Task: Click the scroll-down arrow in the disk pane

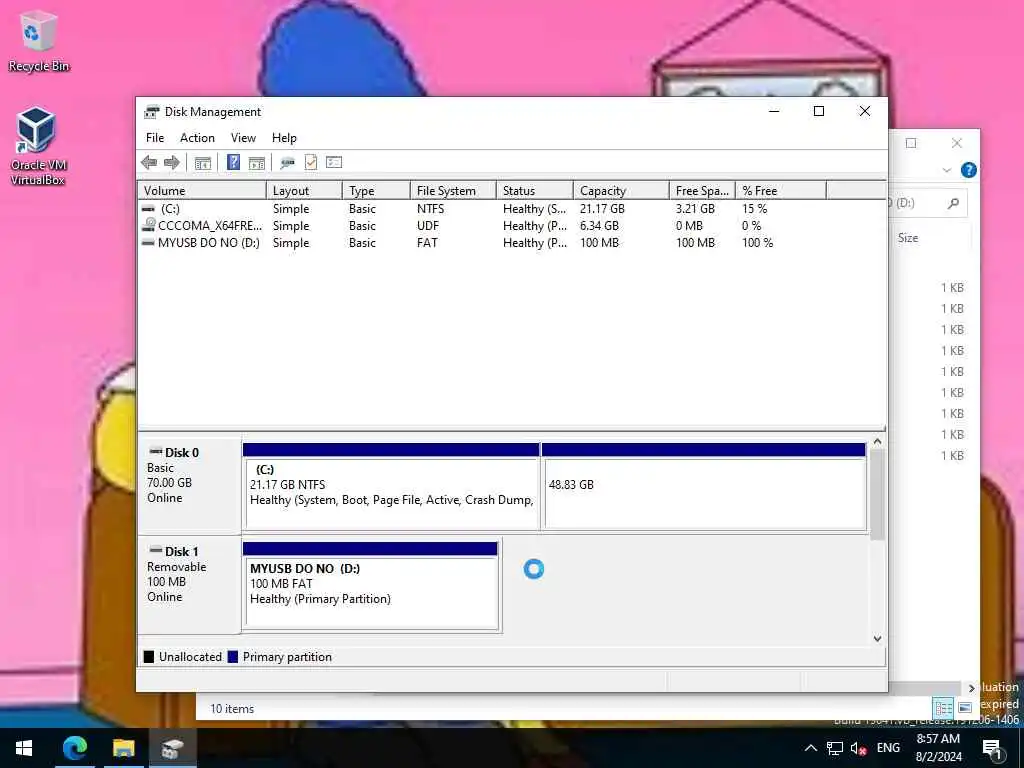Action: point(878,639)
